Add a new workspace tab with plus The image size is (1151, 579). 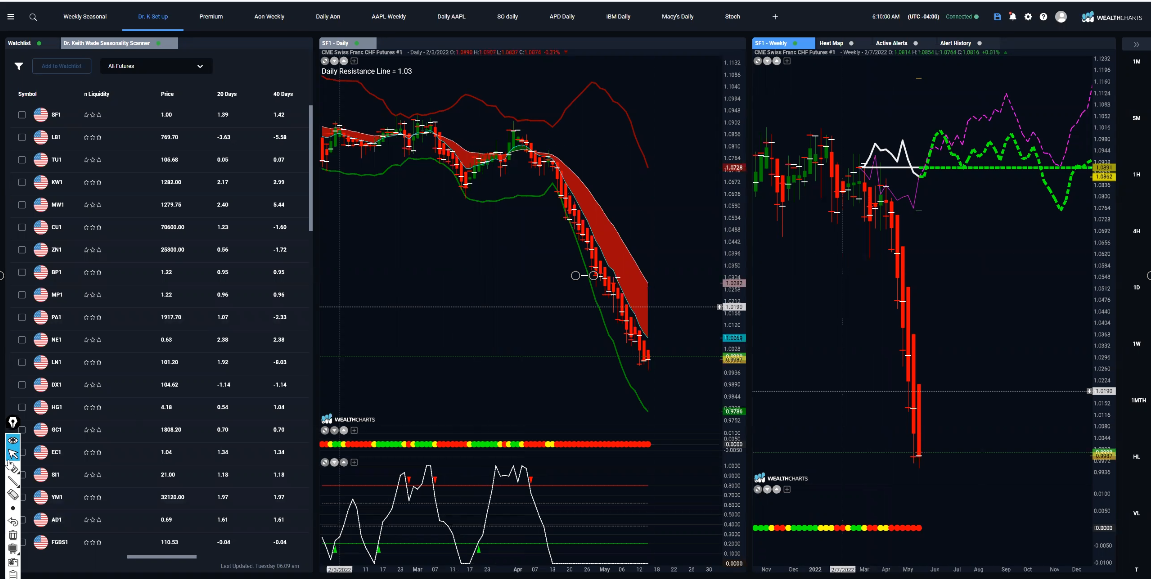click(775, 16)
